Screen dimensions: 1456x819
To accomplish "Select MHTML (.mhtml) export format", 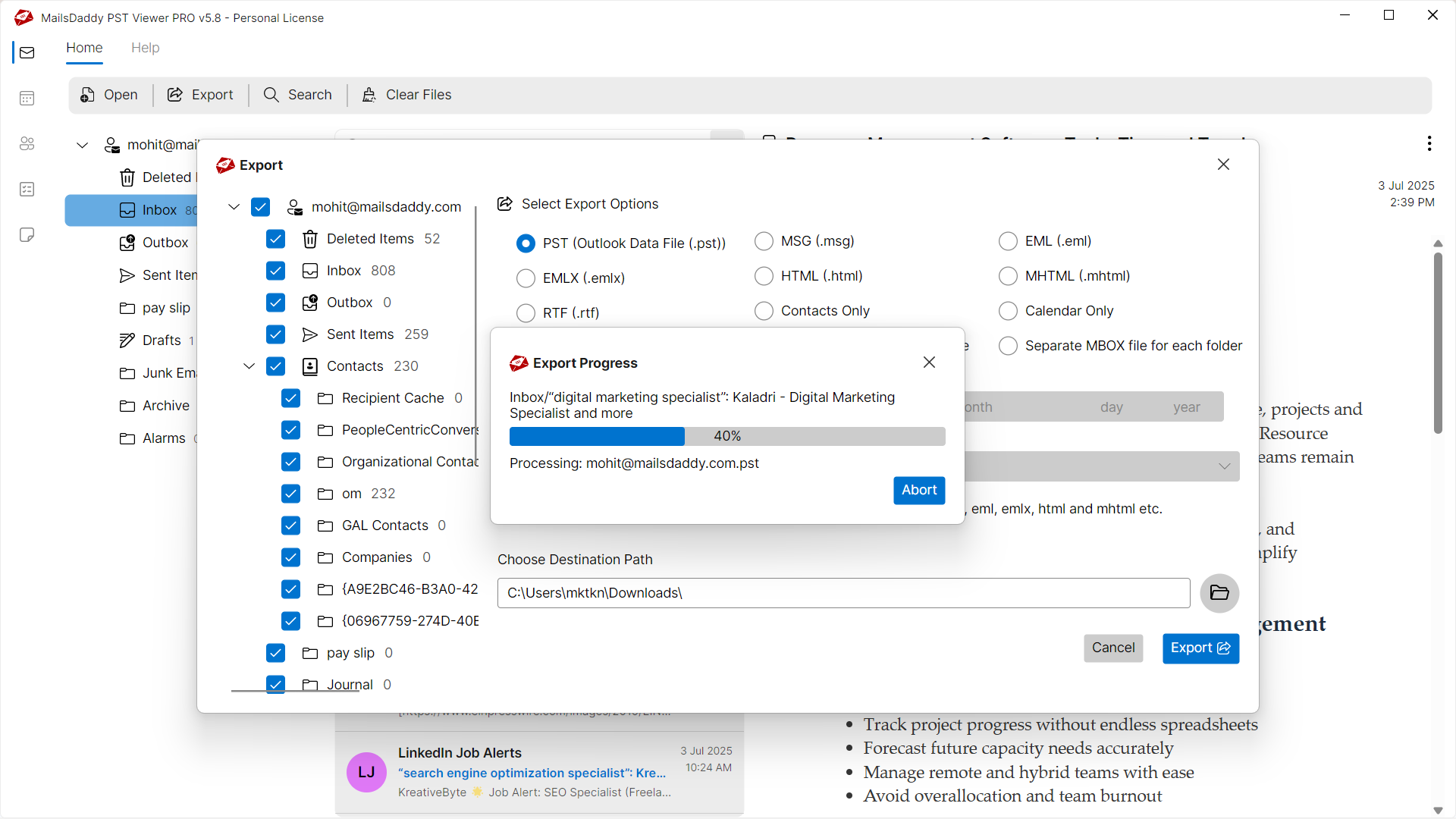I will click(1008, 276).
